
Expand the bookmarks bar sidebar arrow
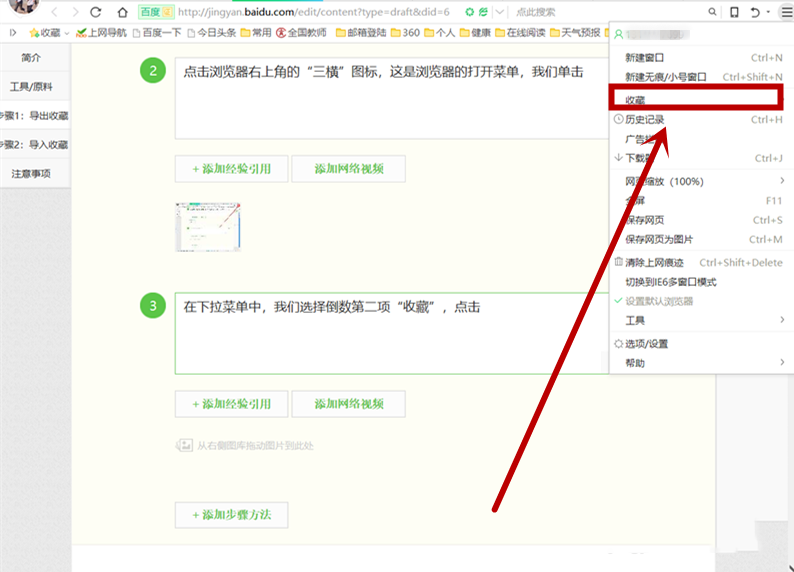[x=13, y=33]
